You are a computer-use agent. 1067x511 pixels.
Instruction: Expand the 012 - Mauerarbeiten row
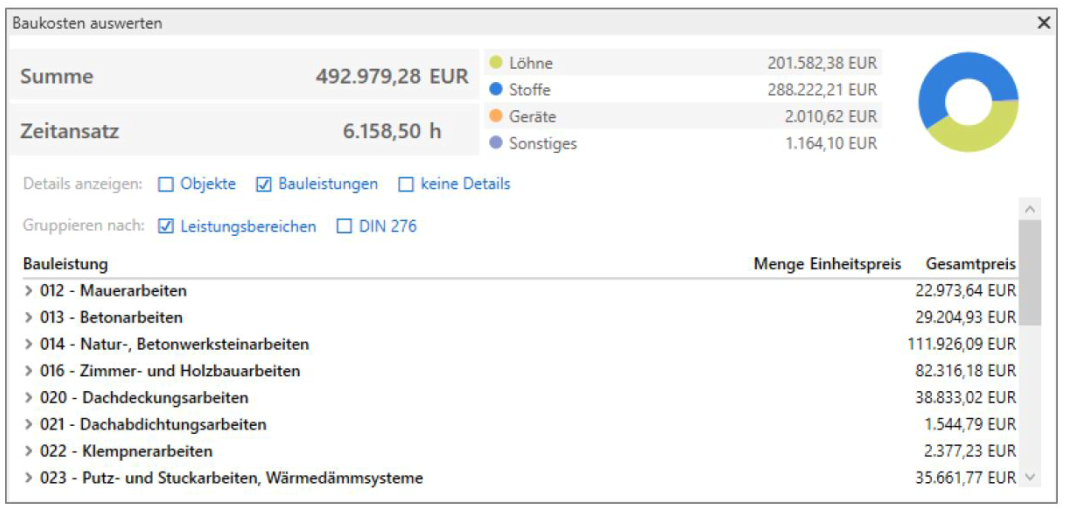pos(29,291)
